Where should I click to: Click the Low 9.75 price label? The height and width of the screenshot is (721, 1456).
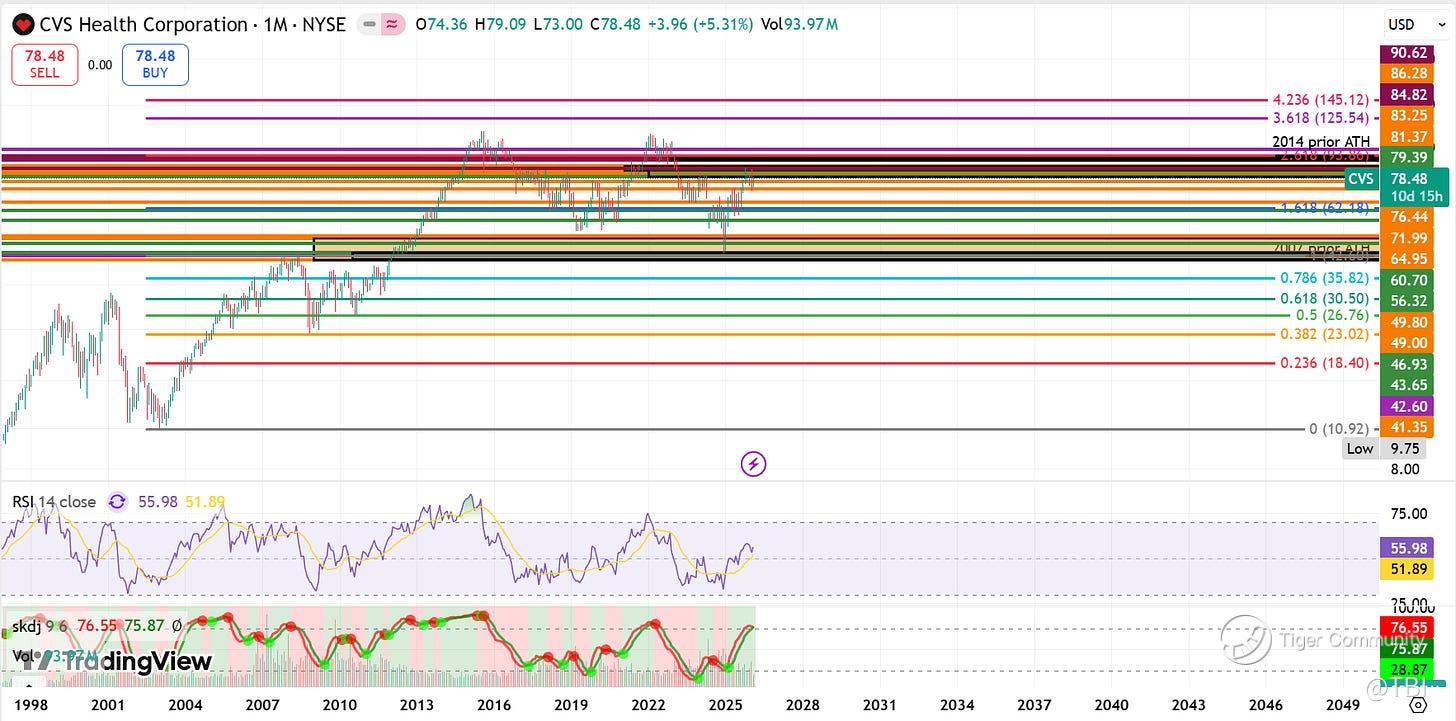[1387, 449]
